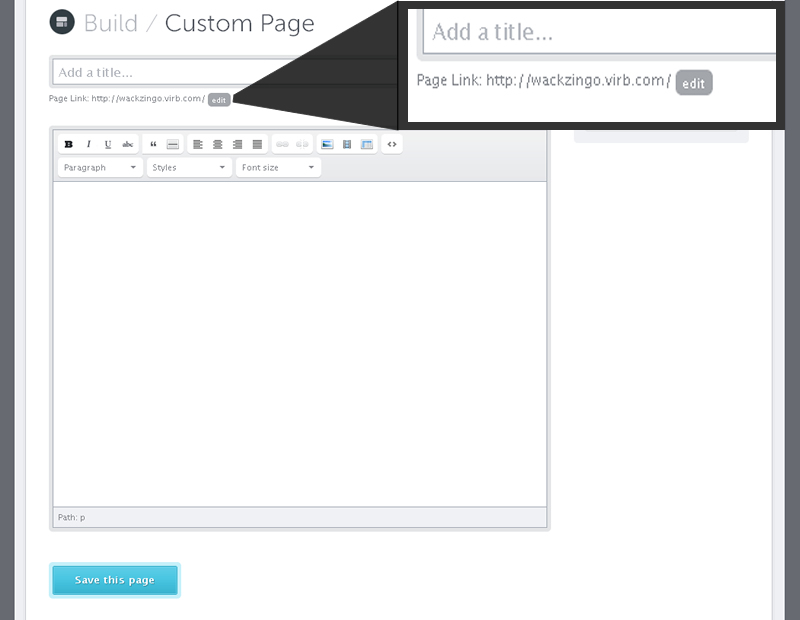The image size is (800, 620).
Task: Click inside the page content editor area
Action: [299, 344]
